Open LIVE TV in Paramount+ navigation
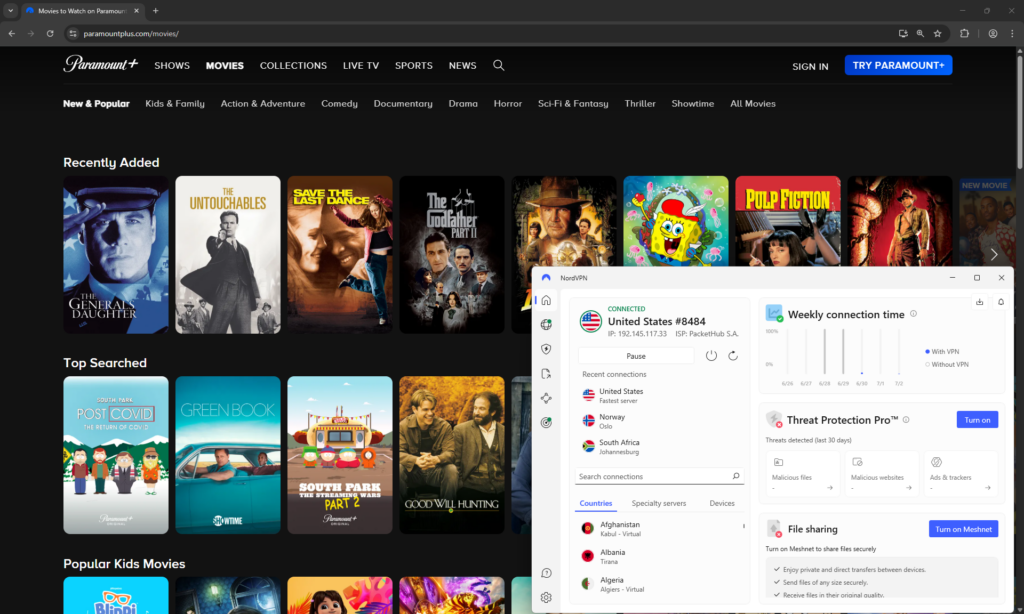1024x614 pixels. (x=360, y=65)
